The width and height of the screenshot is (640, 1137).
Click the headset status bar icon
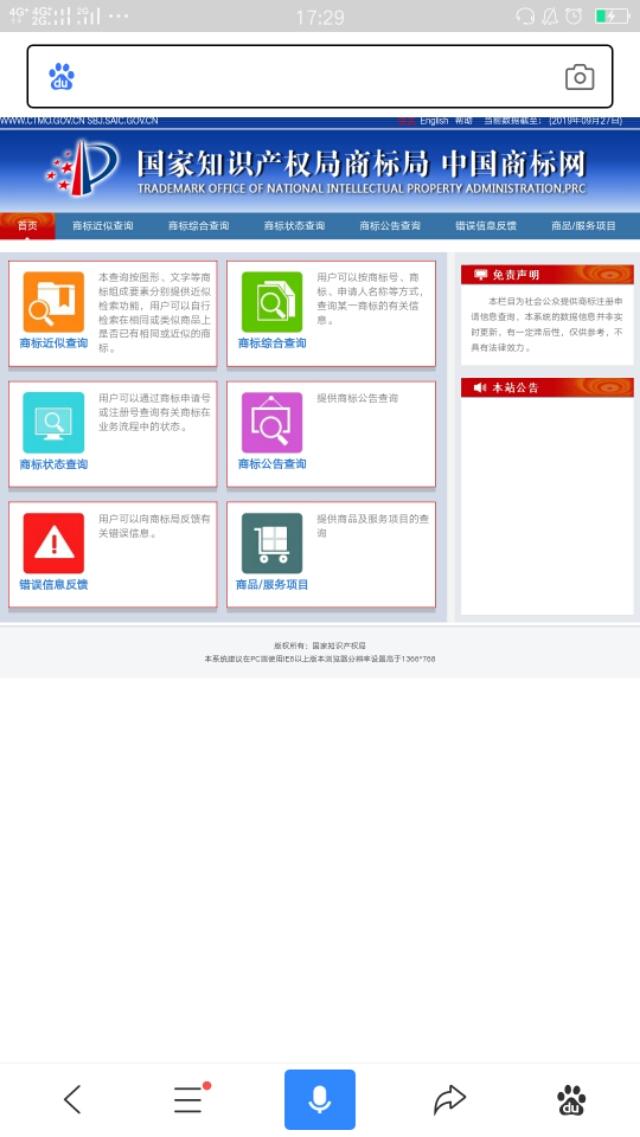(x=525, y=16)
